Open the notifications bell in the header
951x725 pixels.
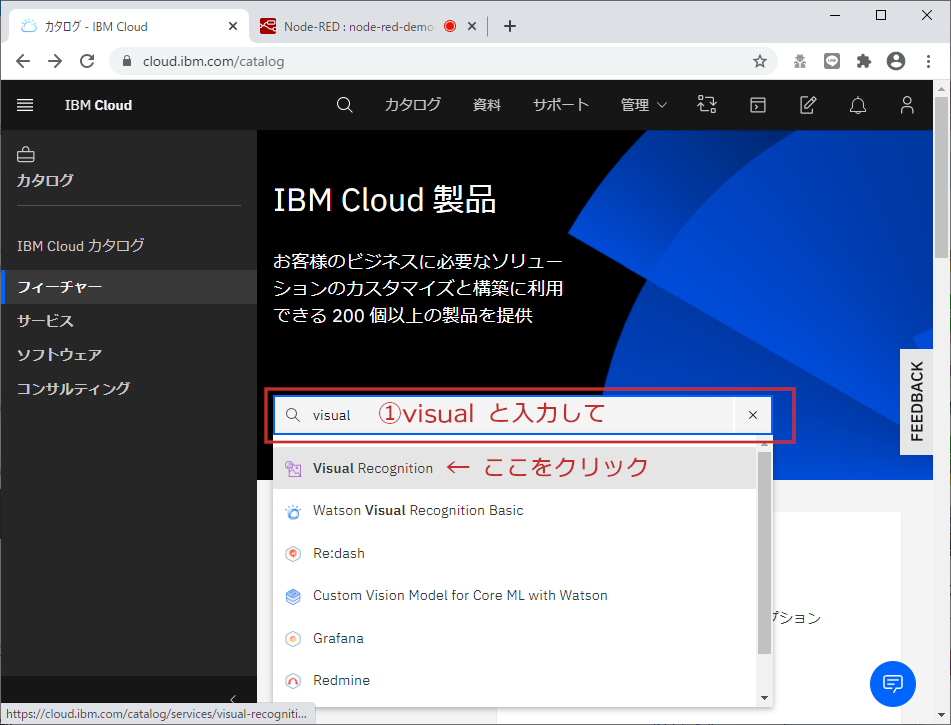pyautogui.click(x=857, y=104)
